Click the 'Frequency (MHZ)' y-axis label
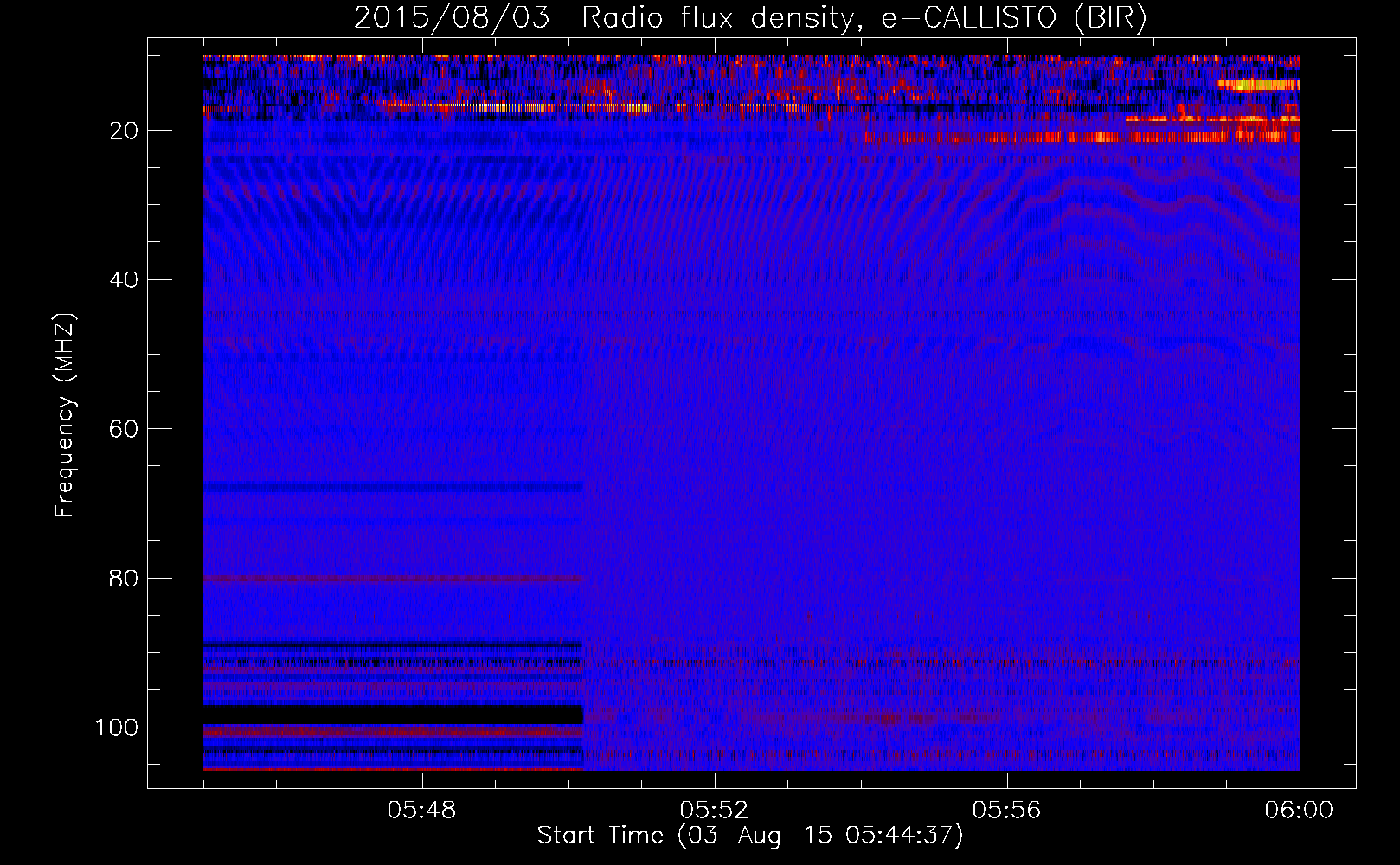The height and width of the screenshot is (865, 1400). (65, 415)
